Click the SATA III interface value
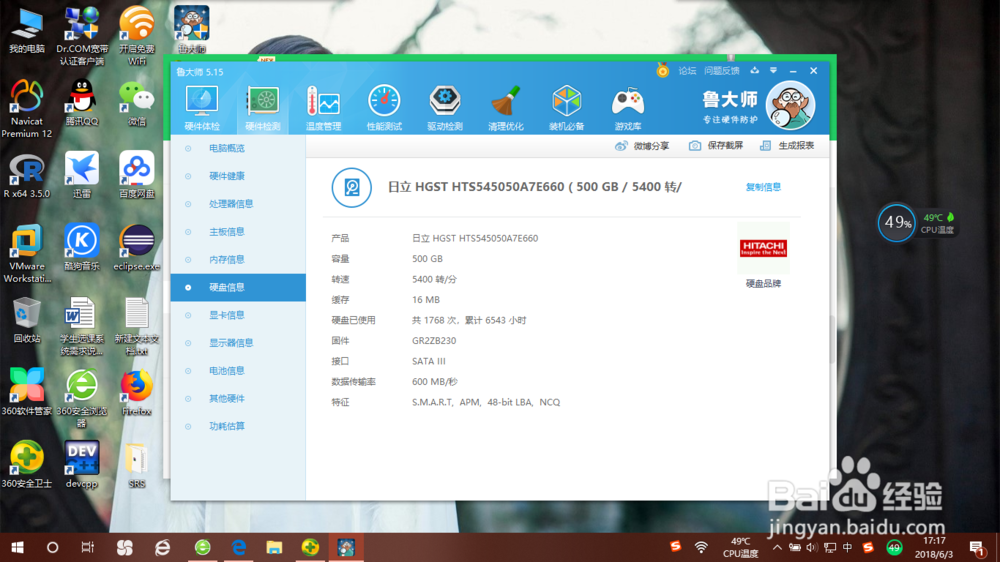 point(429,361)
